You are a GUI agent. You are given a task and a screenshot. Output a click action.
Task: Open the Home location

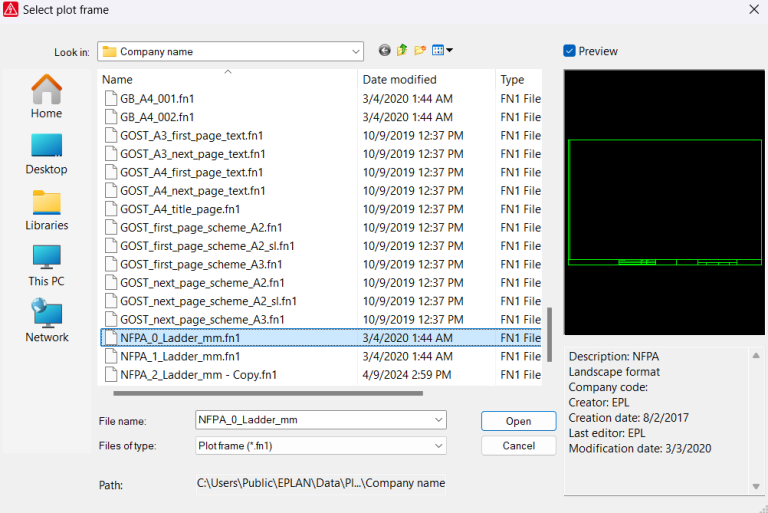[x=47, y=97]
